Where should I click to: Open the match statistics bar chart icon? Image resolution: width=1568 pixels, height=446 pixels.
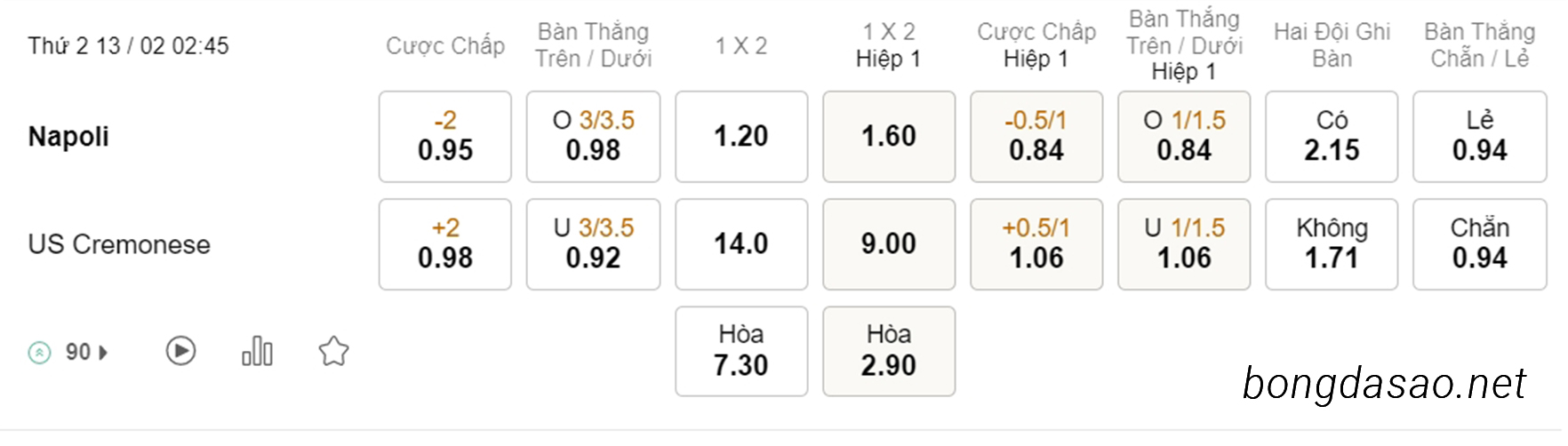257,351
